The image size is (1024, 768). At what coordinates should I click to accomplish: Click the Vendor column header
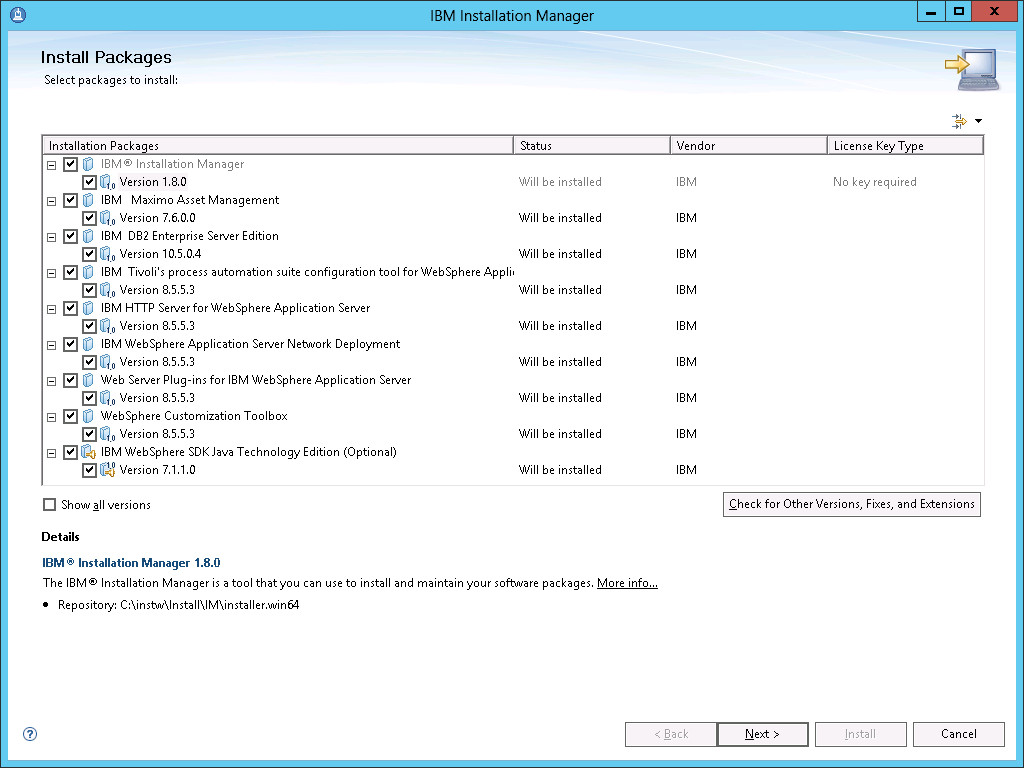749,146
